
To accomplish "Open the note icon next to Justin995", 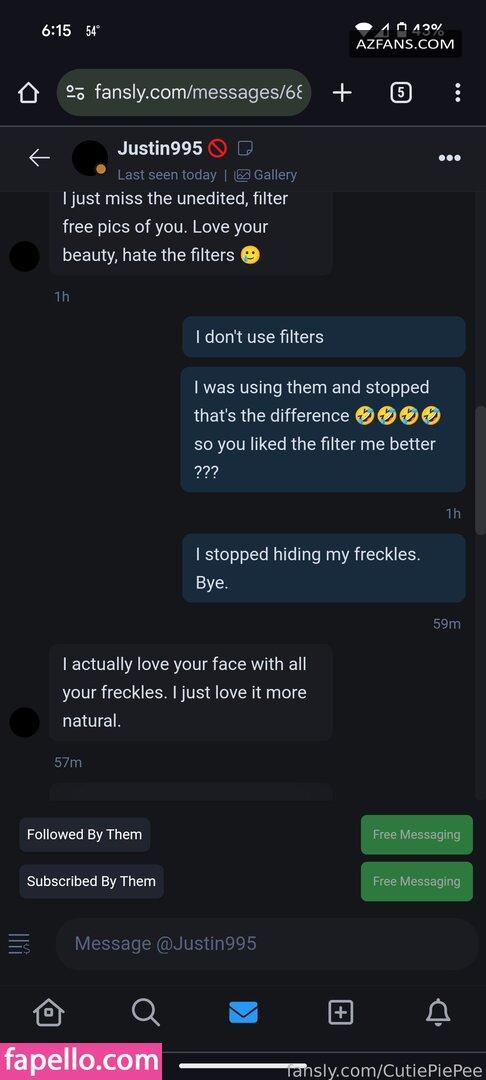I will [245, 148].
